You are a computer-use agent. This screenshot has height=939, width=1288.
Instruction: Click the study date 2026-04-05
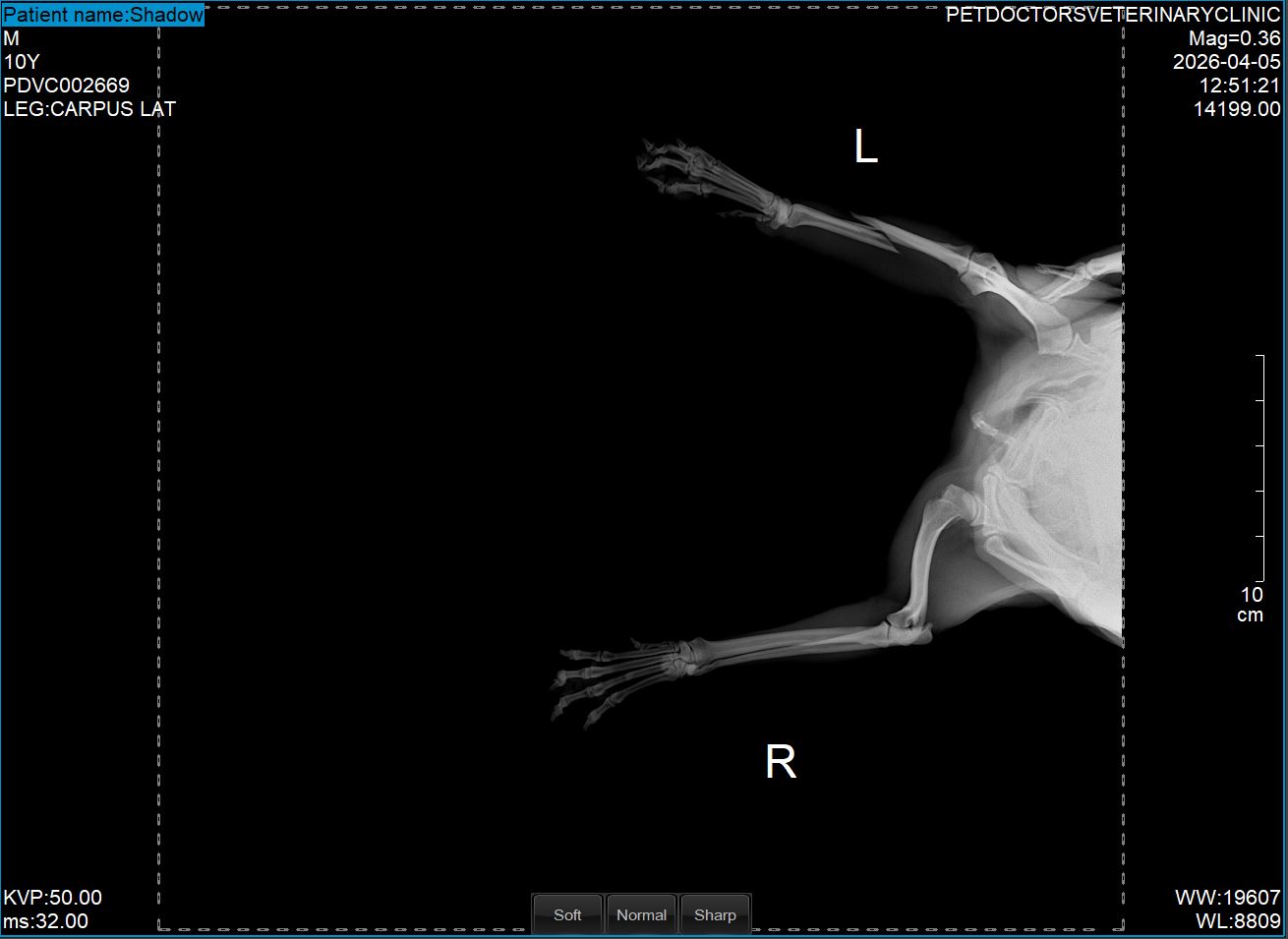click(1227, 62)
